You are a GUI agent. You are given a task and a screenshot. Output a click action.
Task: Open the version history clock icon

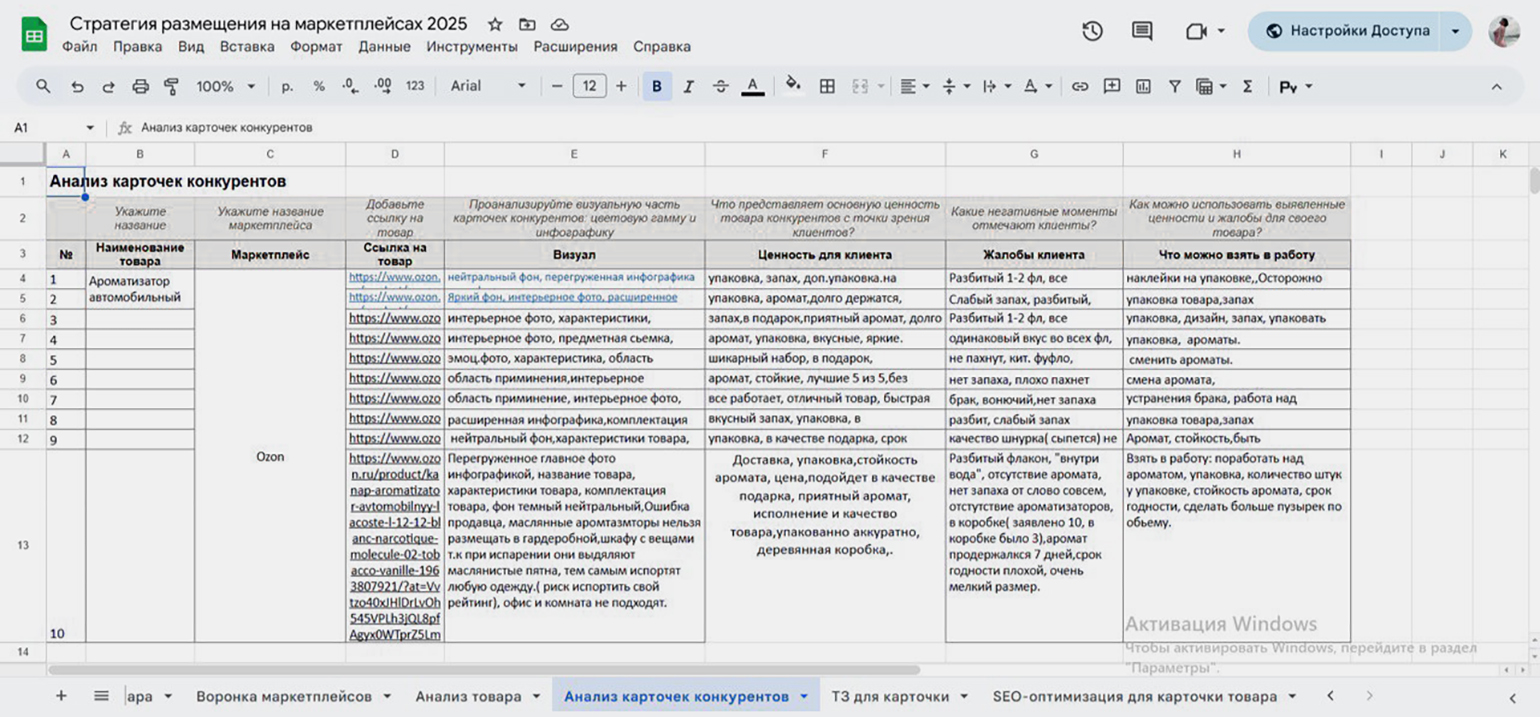(1092, 31)
